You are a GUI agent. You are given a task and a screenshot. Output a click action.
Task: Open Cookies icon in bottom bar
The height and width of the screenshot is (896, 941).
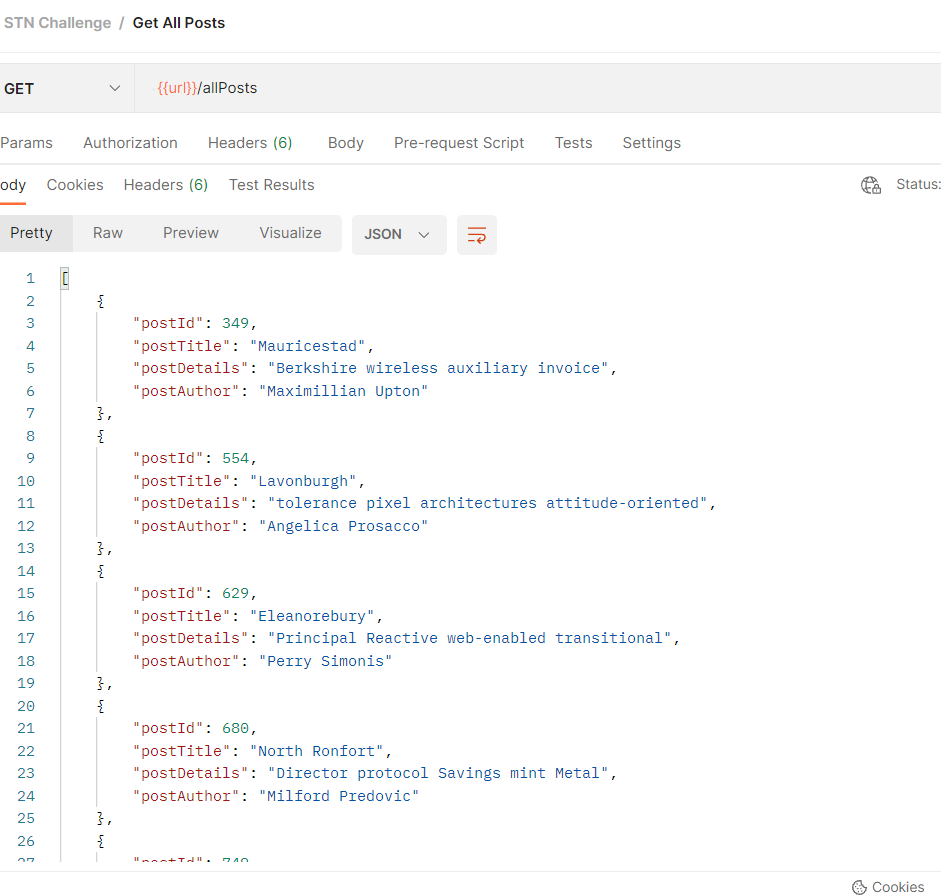click(859, 887)
